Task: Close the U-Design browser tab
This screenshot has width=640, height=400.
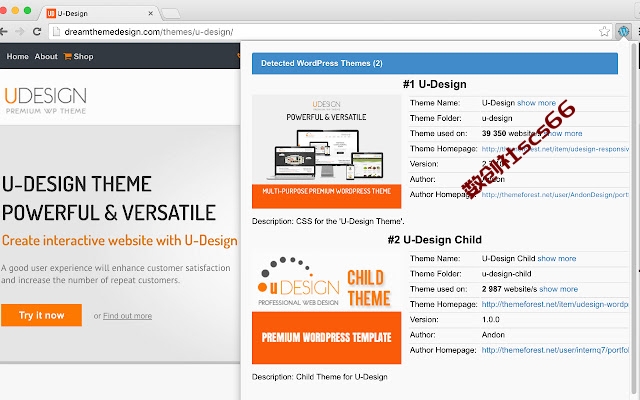Action: 150,13
